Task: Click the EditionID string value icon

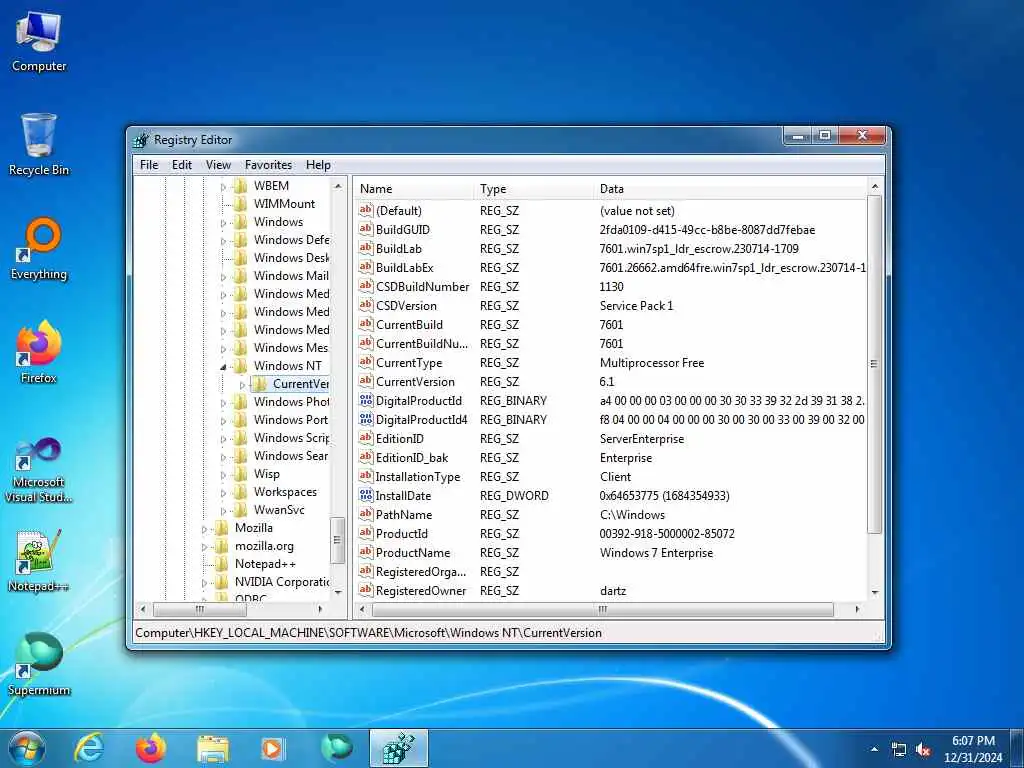Action: tap(366, 438)
